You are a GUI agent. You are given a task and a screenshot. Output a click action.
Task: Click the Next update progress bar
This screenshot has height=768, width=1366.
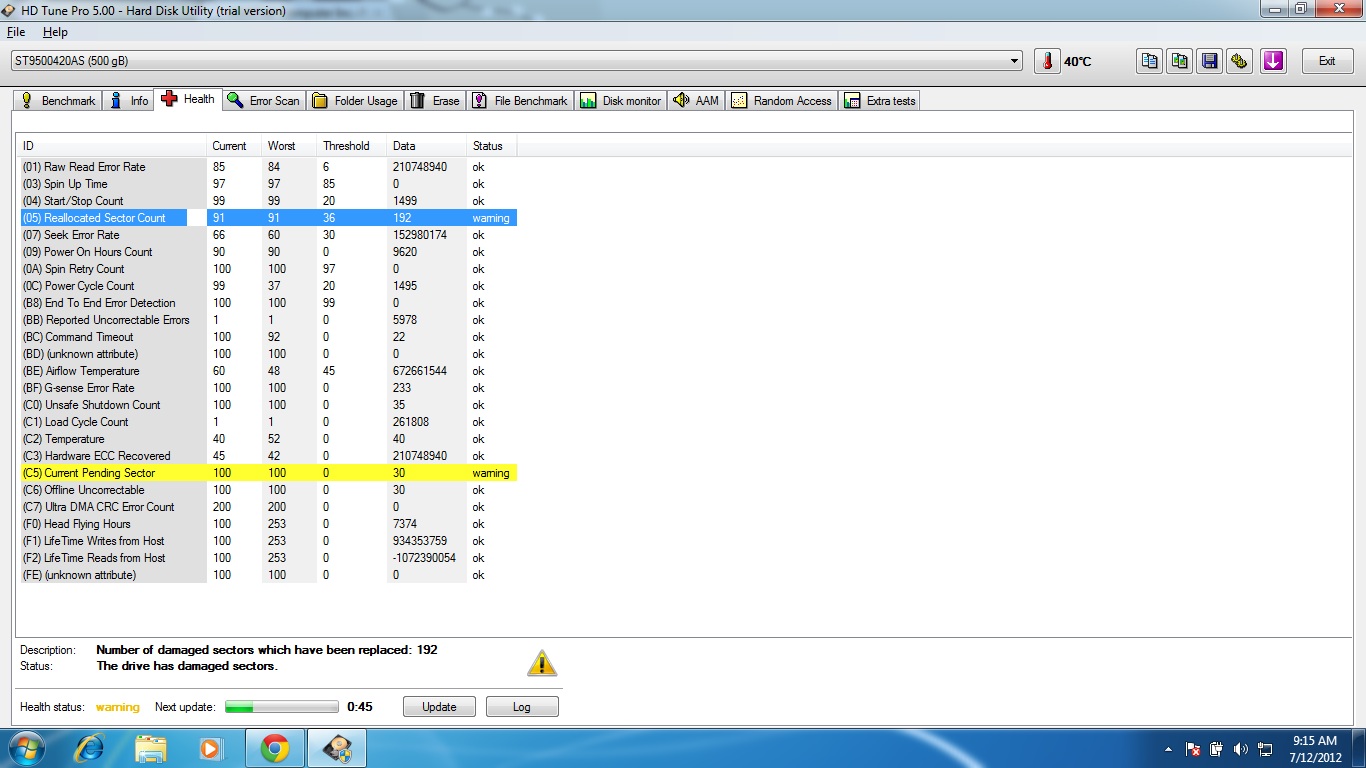click(x=282, y=707)
